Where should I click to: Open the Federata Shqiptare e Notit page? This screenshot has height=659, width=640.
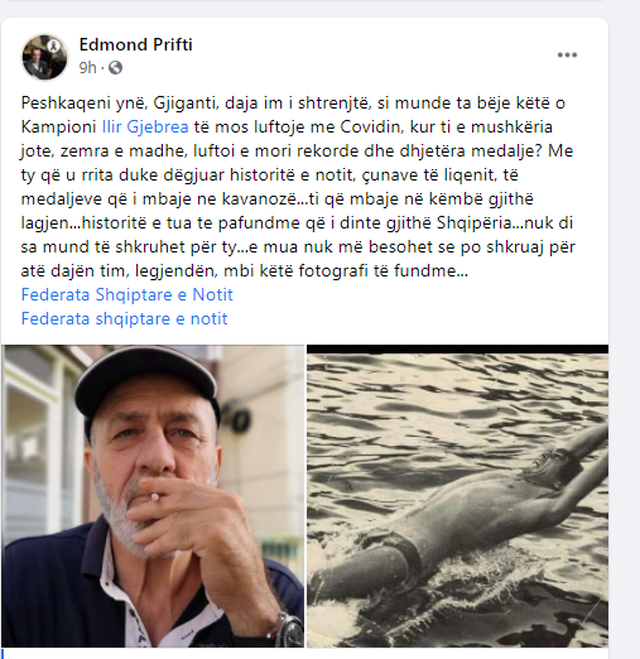coord(127,295)
